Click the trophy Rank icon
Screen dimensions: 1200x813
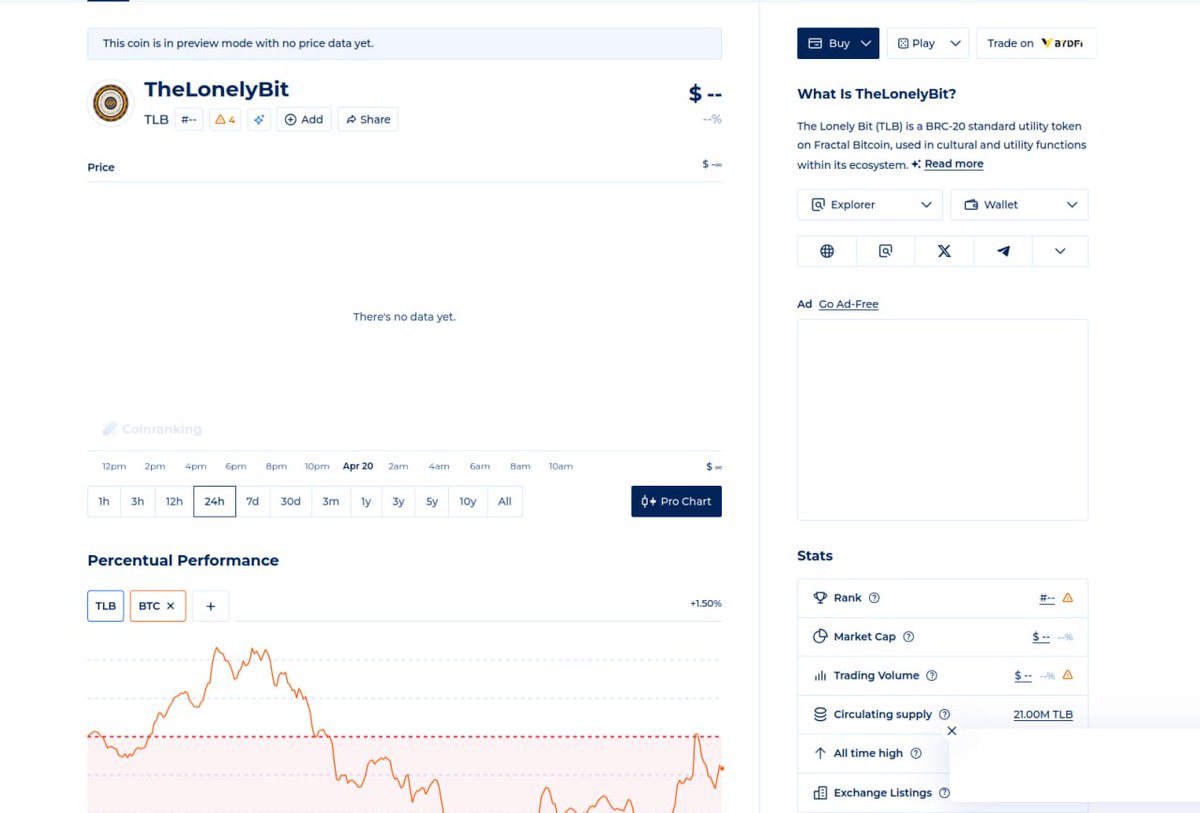[820, 598]
